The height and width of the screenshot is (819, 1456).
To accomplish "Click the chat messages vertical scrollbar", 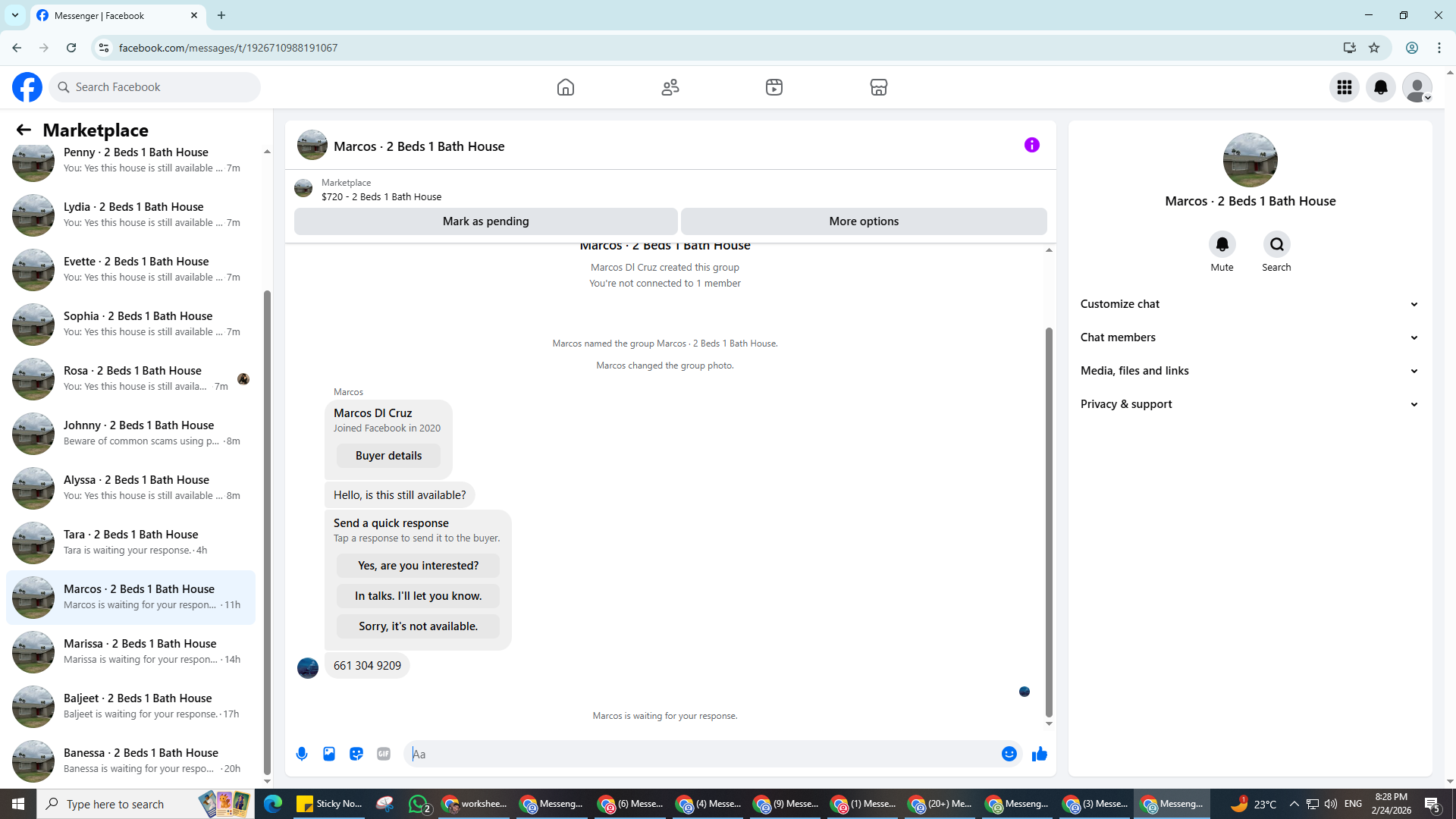I will click(x=1049, y=523).
